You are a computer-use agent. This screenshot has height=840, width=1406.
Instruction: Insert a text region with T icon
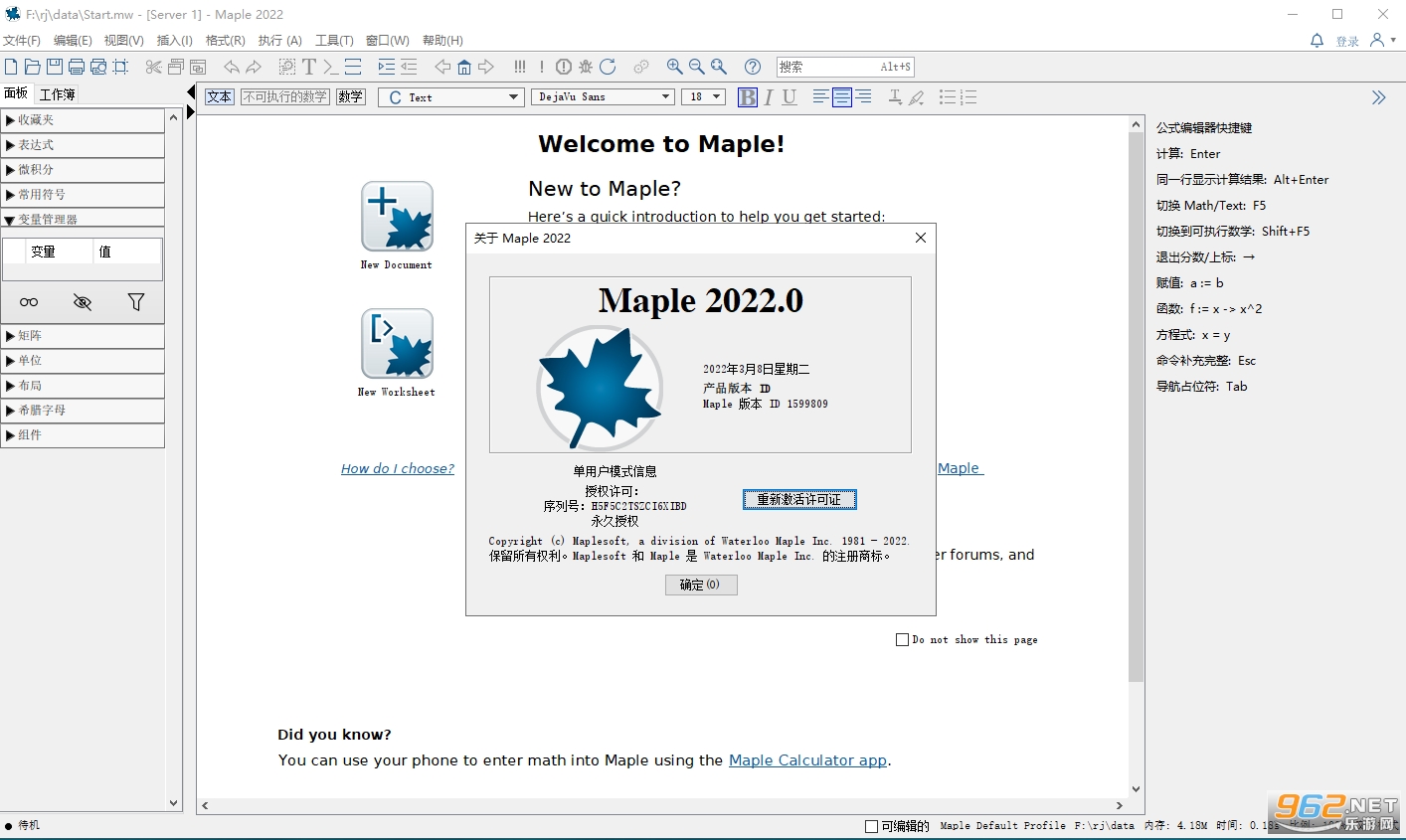(x=309, y=67)
